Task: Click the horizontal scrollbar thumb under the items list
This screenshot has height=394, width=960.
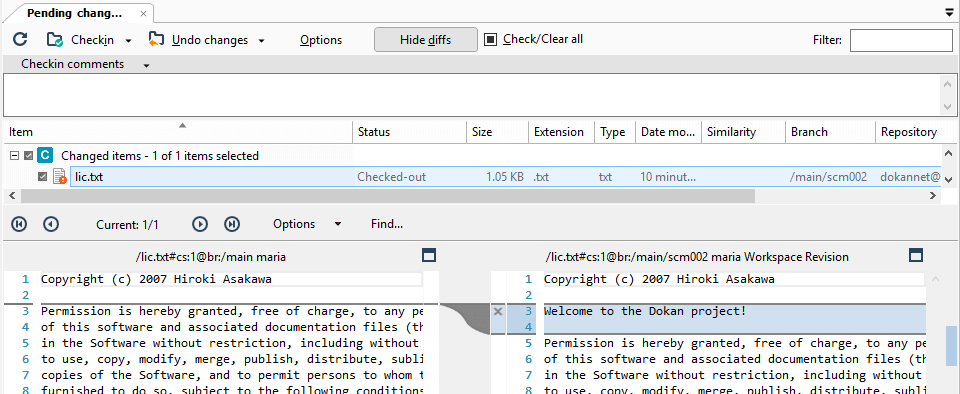Action: click(x=388, y=196)
